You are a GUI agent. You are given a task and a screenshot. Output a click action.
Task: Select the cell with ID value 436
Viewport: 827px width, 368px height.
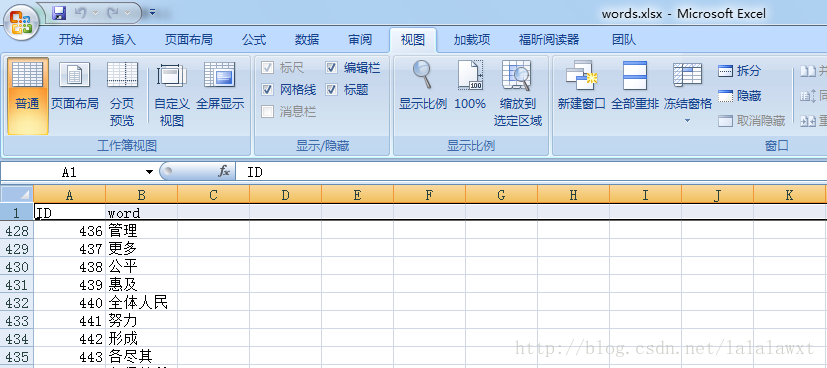point(70,230)
